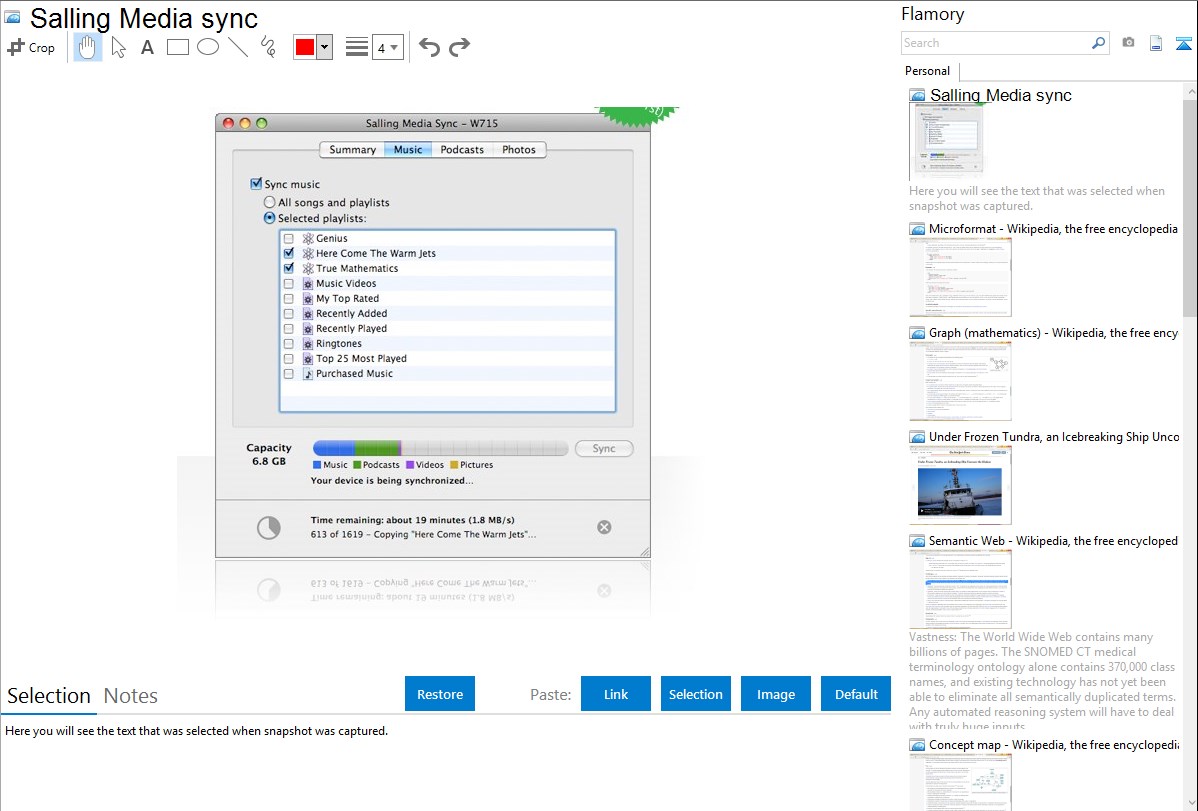Screen dimensions: 1198x811
Task: Check the Top 25 Most Played checkbox
Action: click(x=289, y=358)
